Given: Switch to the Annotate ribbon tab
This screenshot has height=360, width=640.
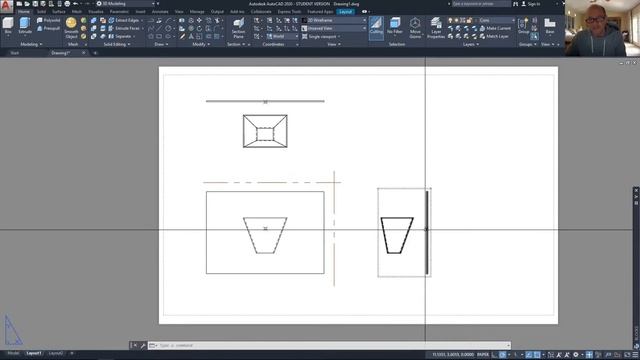Looking at the screenshot, I should pos(160,11).
